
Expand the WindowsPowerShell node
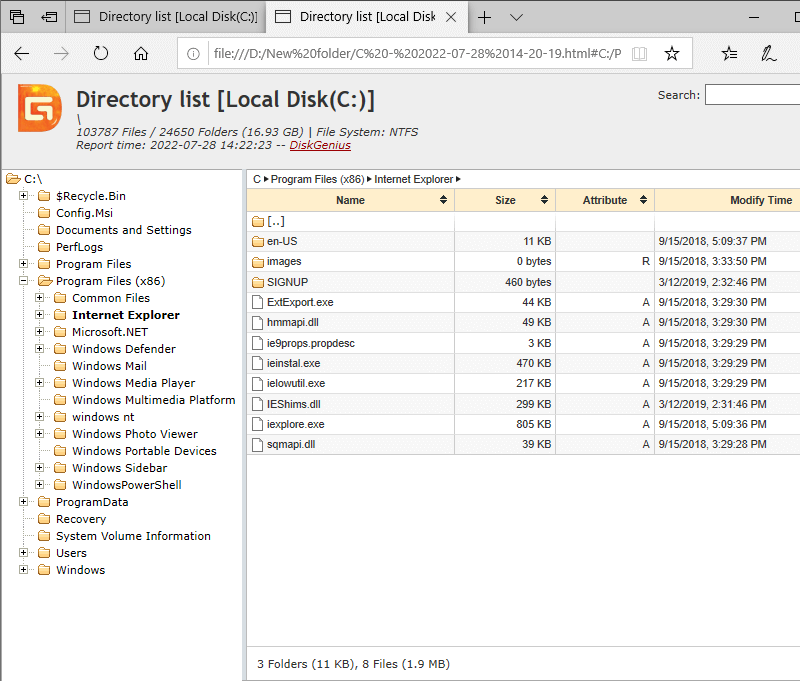tap(39, 484)
